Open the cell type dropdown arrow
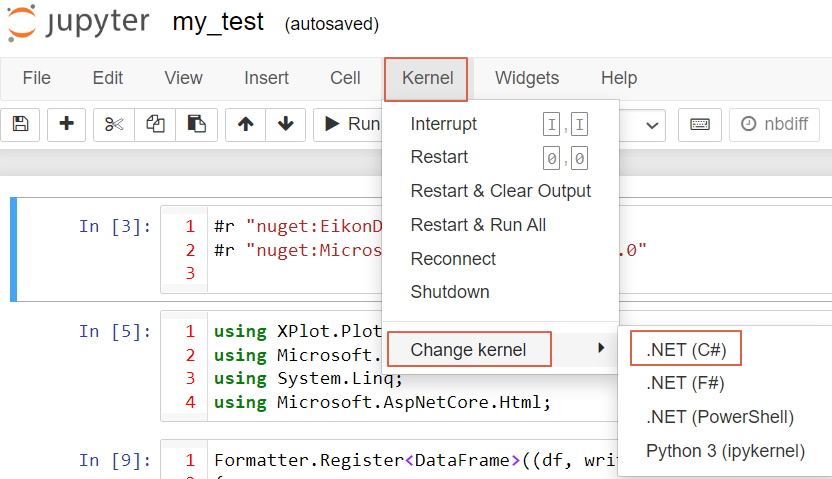 (654, 125)
